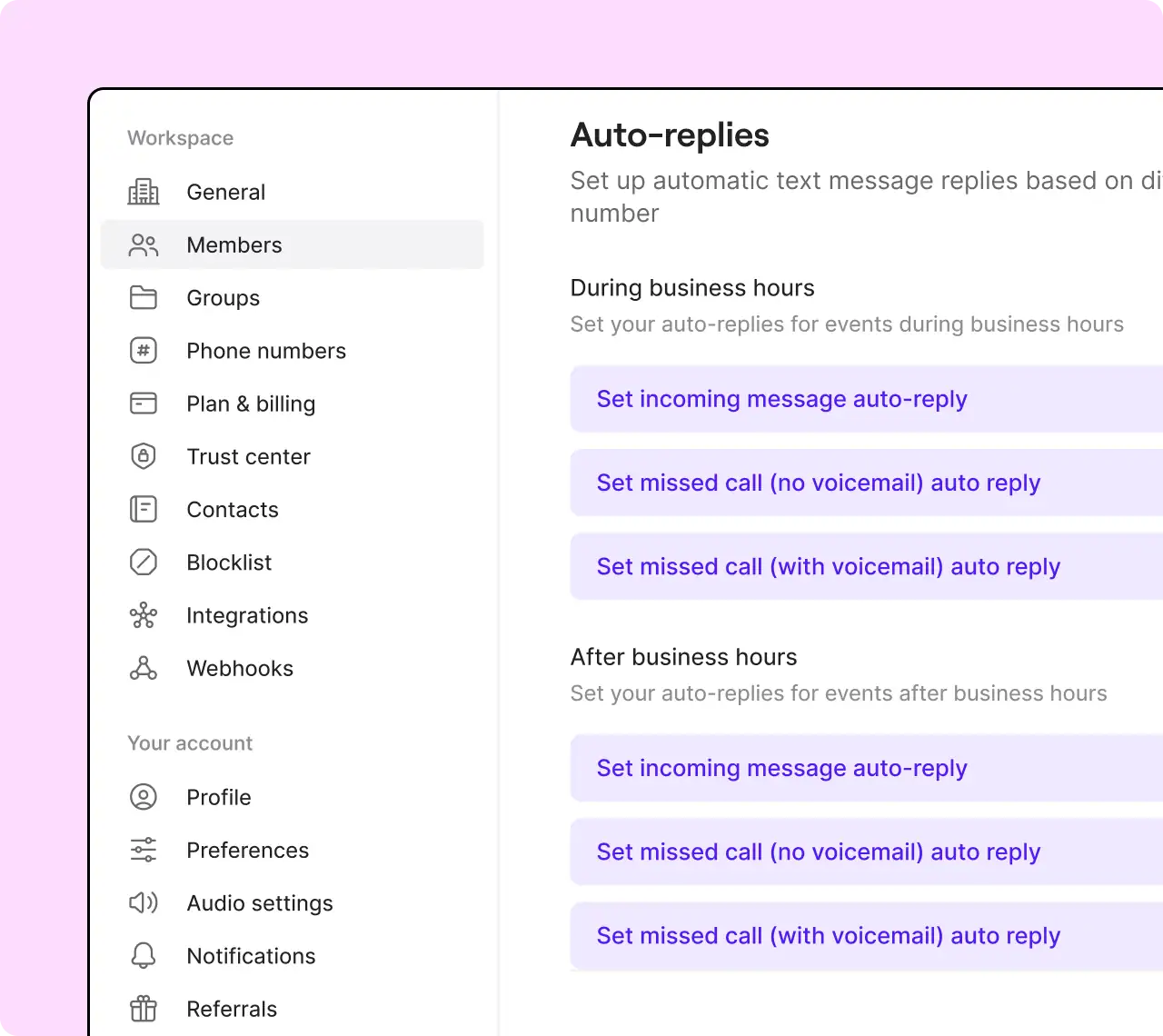Click the Referrals gift icon

coord(144,1009)
